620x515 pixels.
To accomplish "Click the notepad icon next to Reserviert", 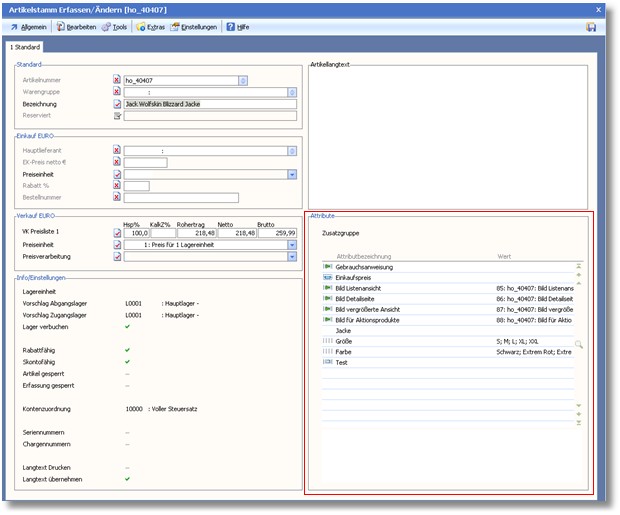I will coord(117,116).
